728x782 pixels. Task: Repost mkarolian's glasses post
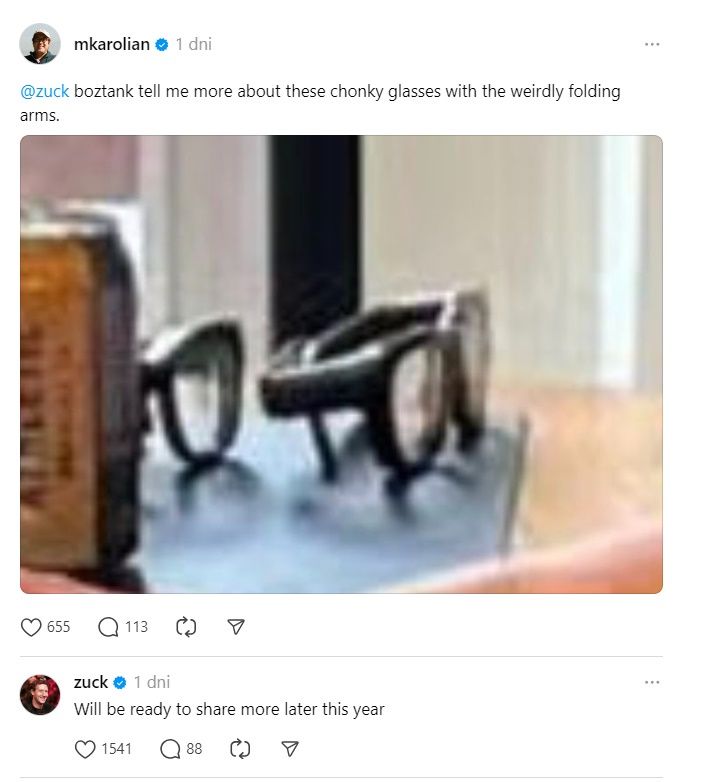point(186,627)
